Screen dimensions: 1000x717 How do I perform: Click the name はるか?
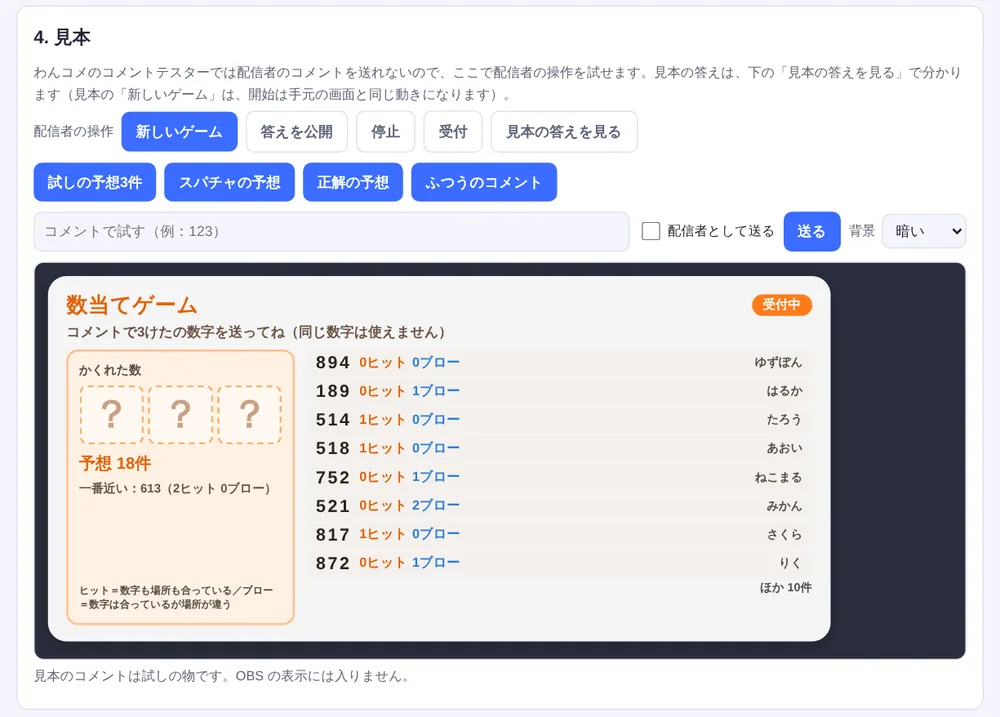pos(784,391)
